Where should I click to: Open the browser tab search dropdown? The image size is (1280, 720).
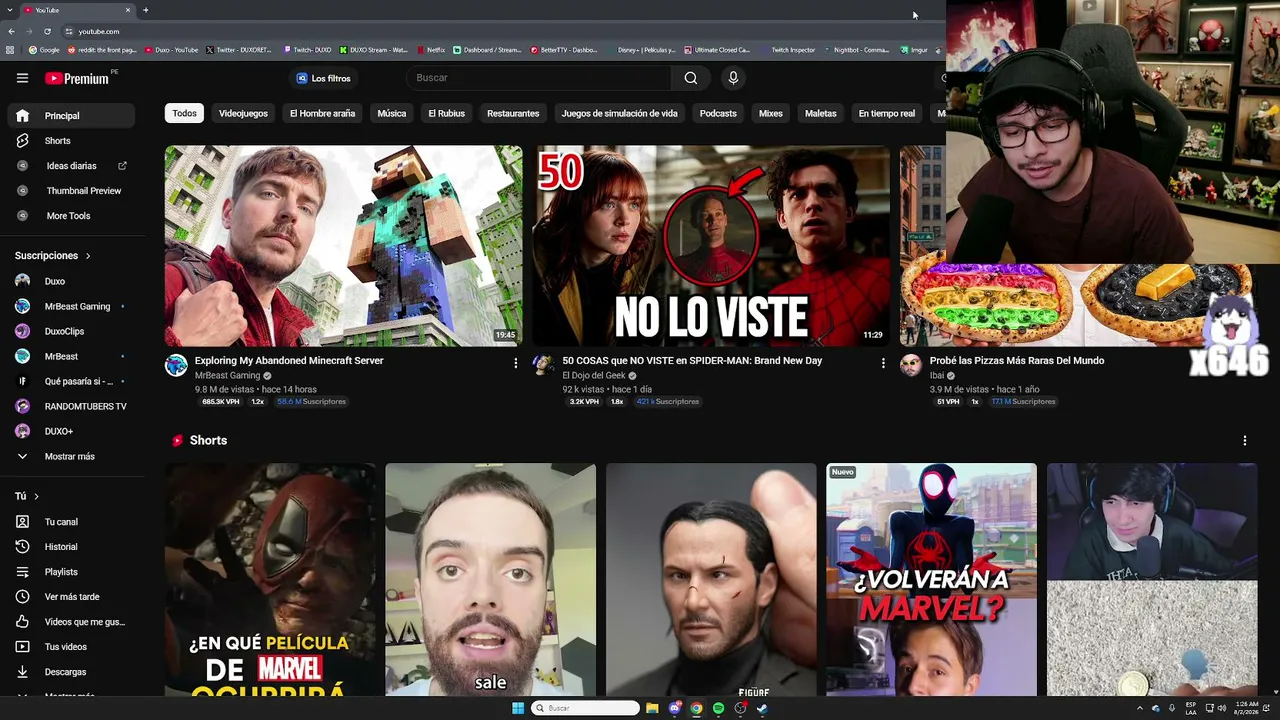pyautogui.click(x=9, y=10)
